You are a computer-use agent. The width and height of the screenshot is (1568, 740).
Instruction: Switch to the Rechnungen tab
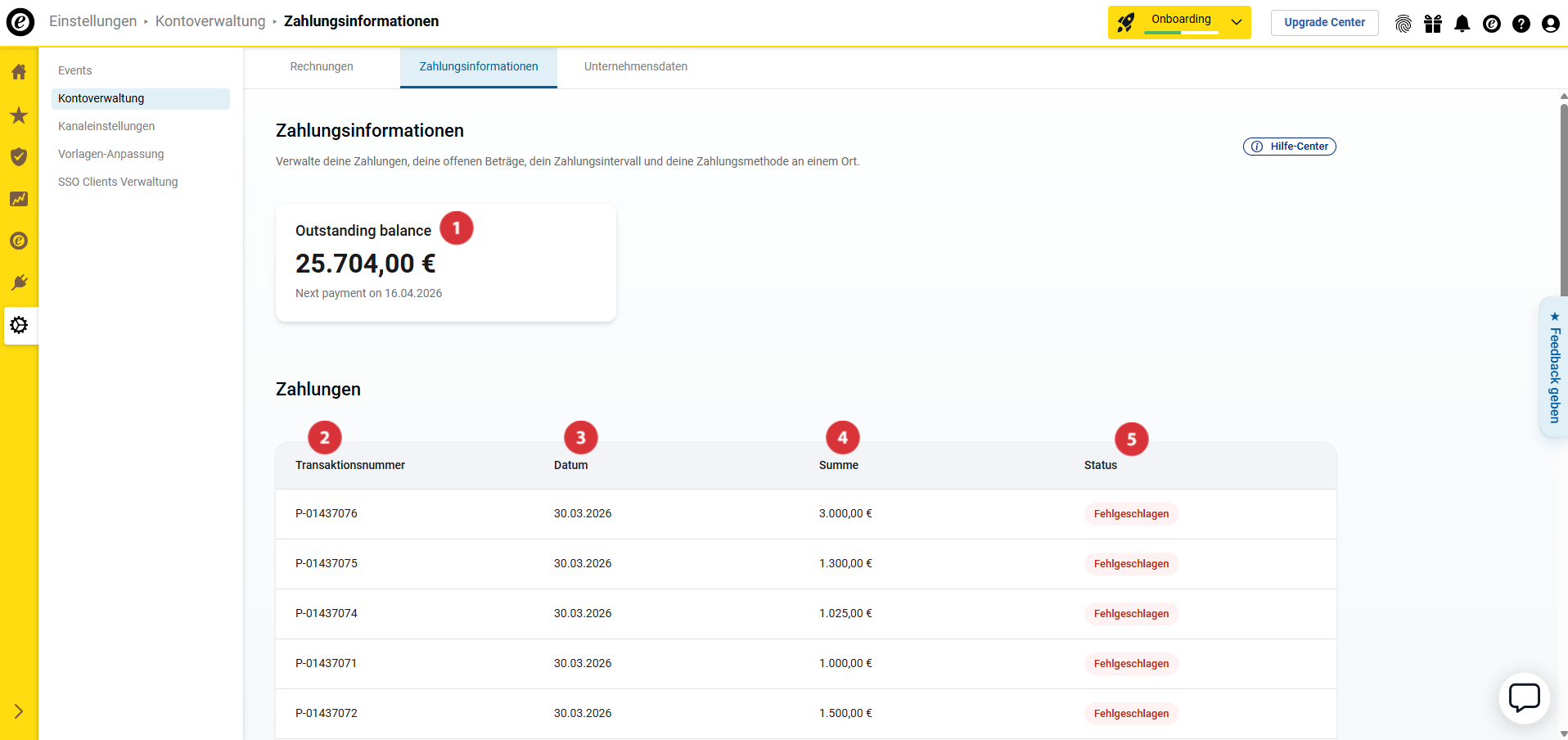tap(322, 67)
